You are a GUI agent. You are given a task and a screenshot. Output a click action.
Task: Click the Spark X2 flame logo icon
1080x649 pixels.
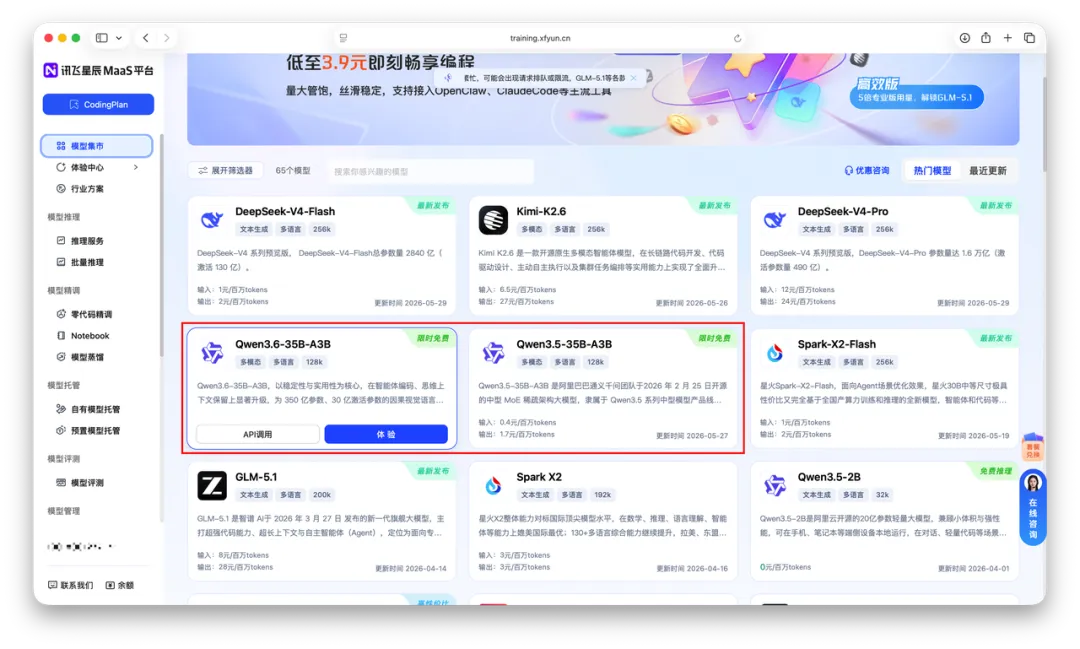(493, 486)
